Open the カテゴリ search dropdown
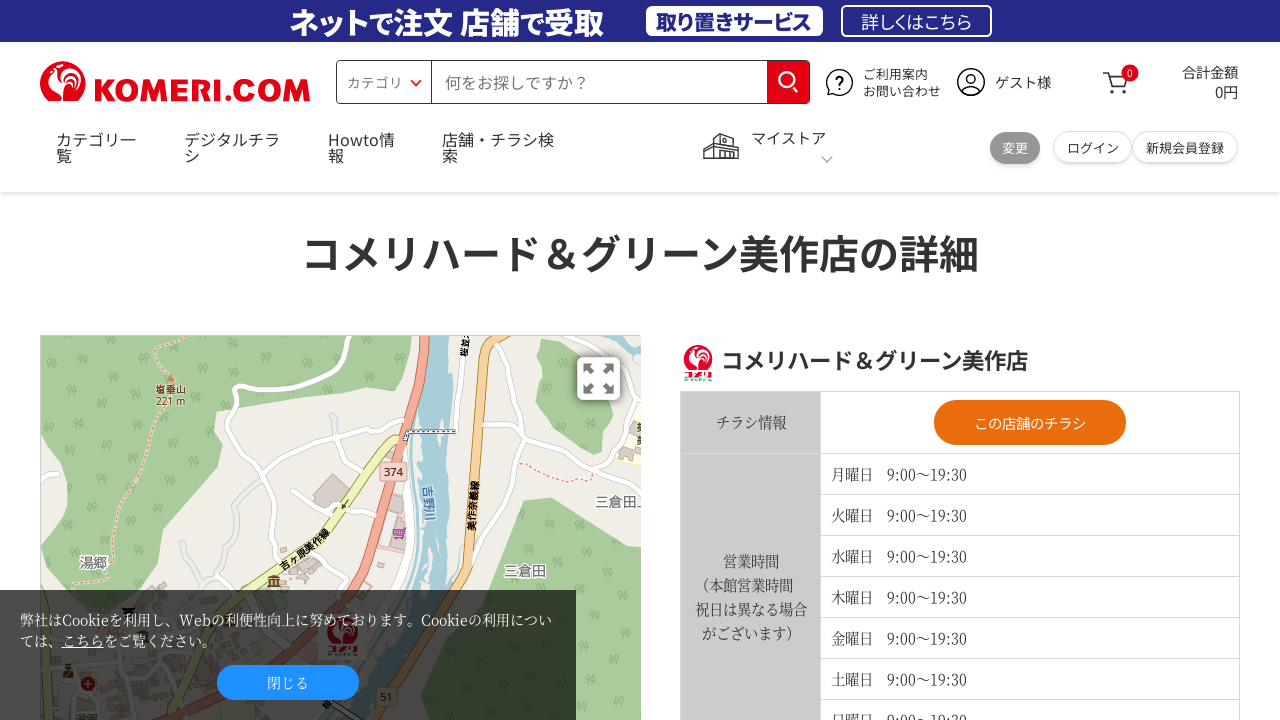This screenshot has width=1280, height=720. (384, 82)
